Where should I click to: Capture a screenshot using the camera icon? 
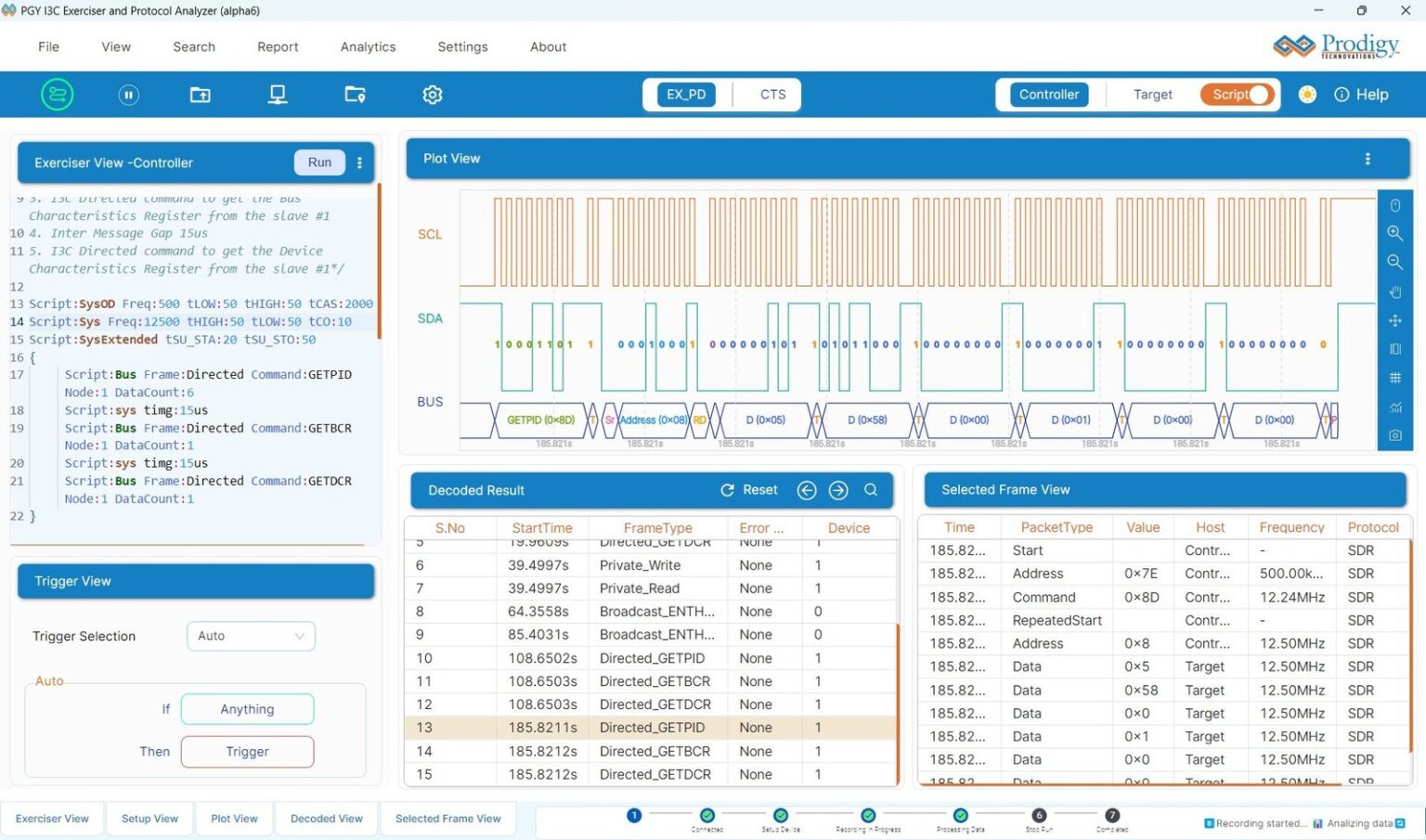(1395, 434)
